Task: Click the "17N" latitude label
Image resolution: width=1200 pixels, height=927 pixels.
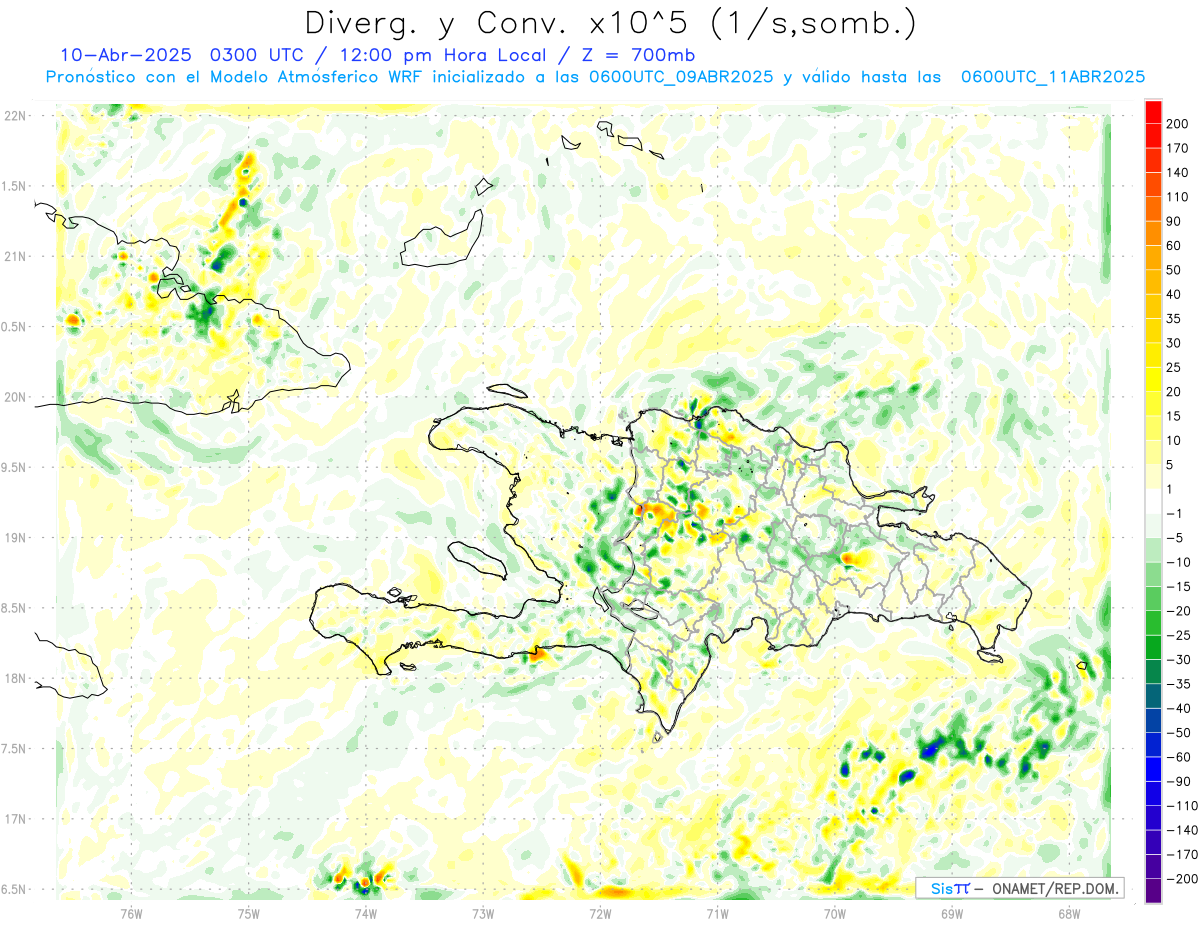Action: tap(15, 819)
